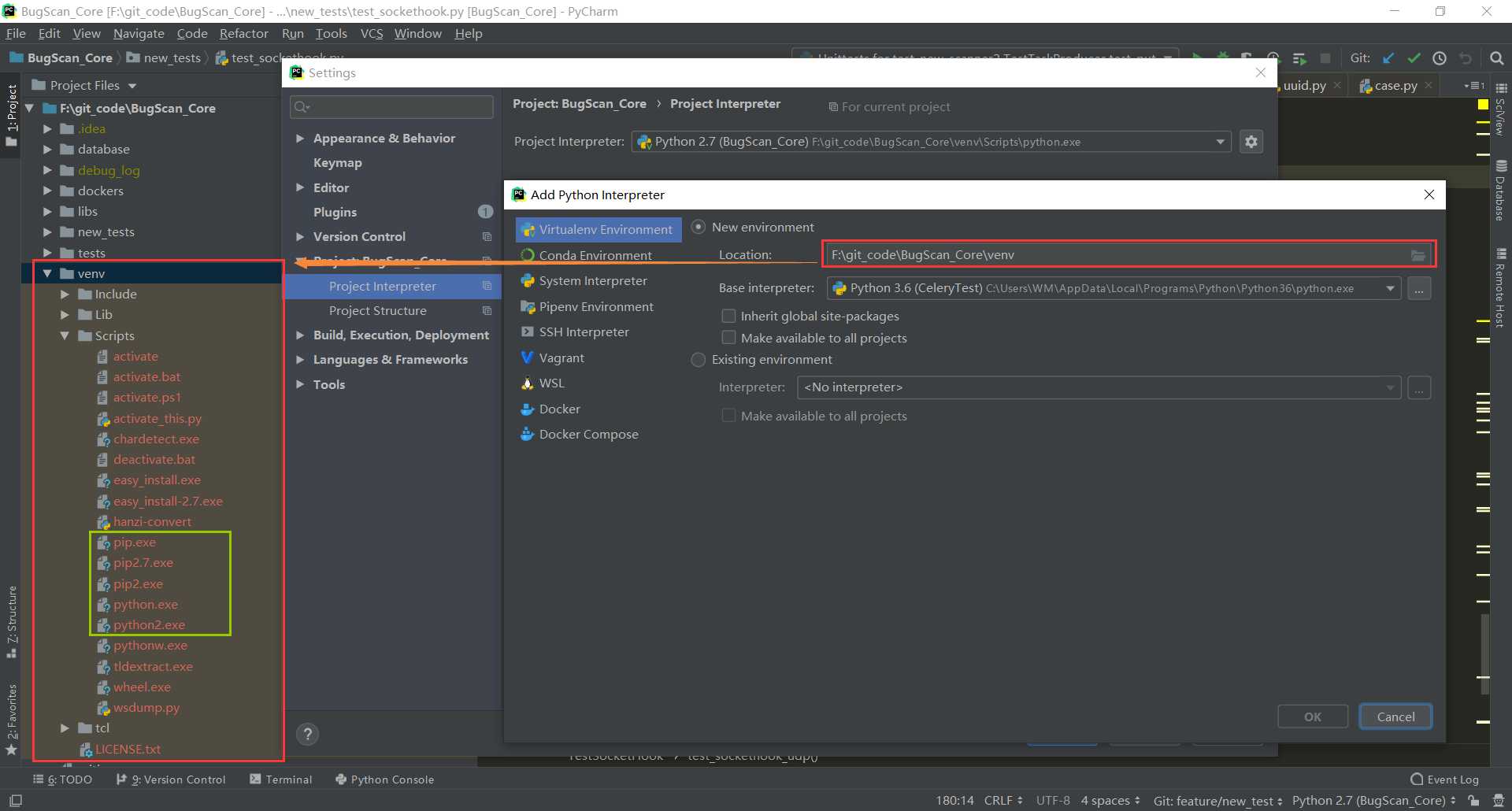The width and height of the screenshot is (1512, 811).
Task: Click the Search Everywhere magnifier icon
Action: click(1496, 58)
